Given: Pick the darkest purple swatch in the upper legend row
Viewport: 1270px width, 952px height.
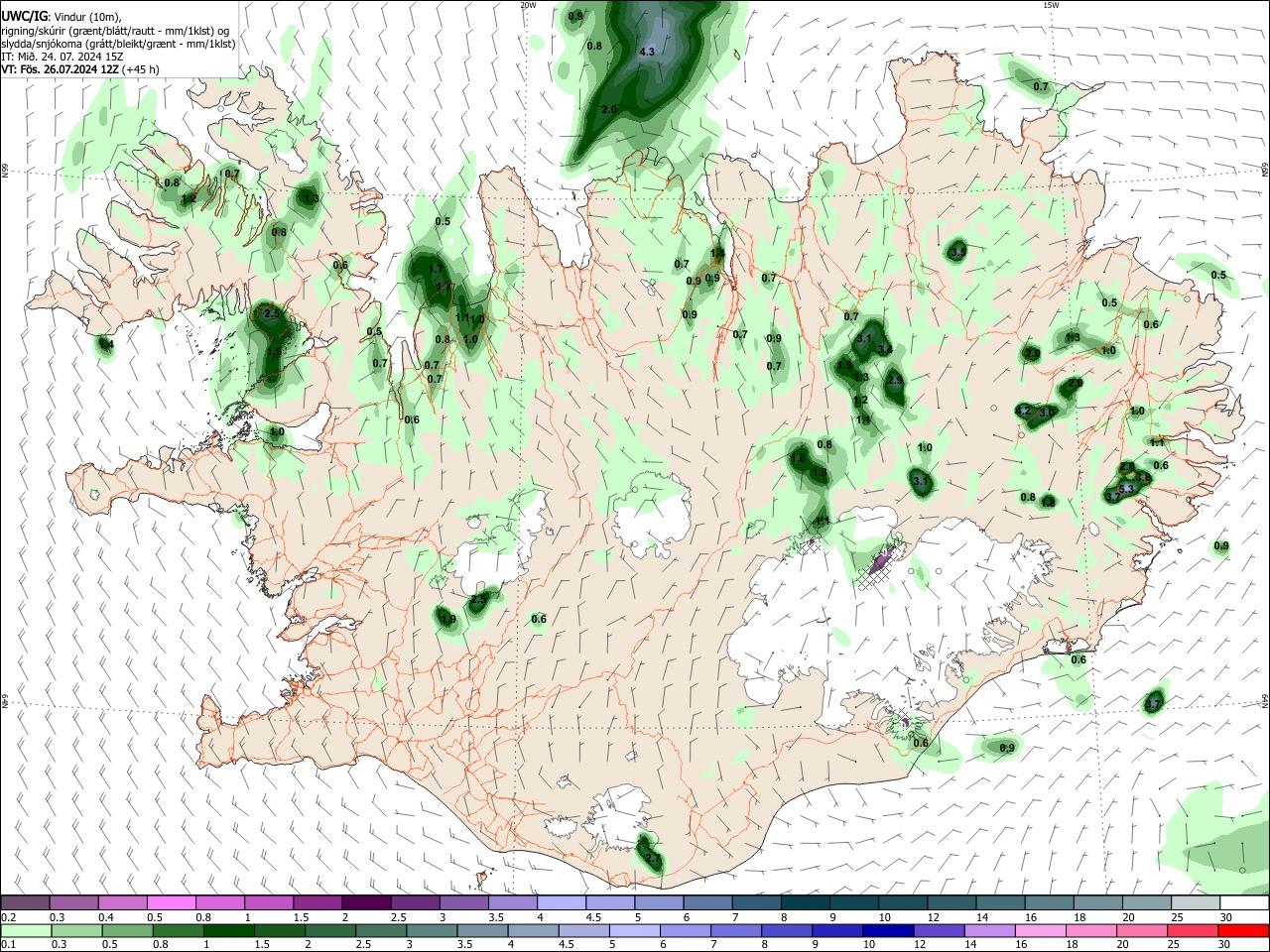Looking at the screenshot, I should click(366, 902).
